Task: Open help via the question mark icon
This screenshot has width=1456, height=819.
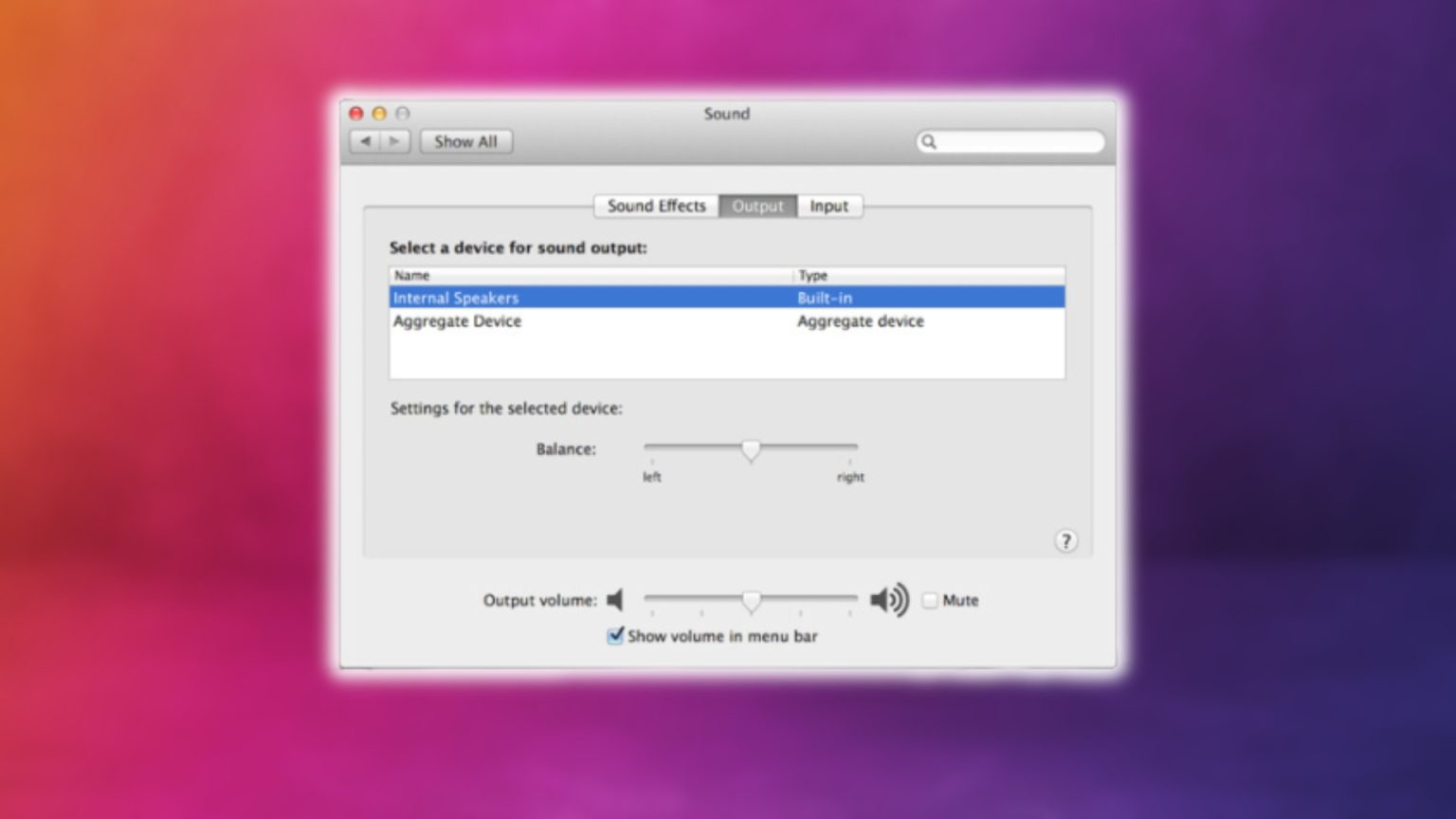Action: click(x=1065, y=540)
